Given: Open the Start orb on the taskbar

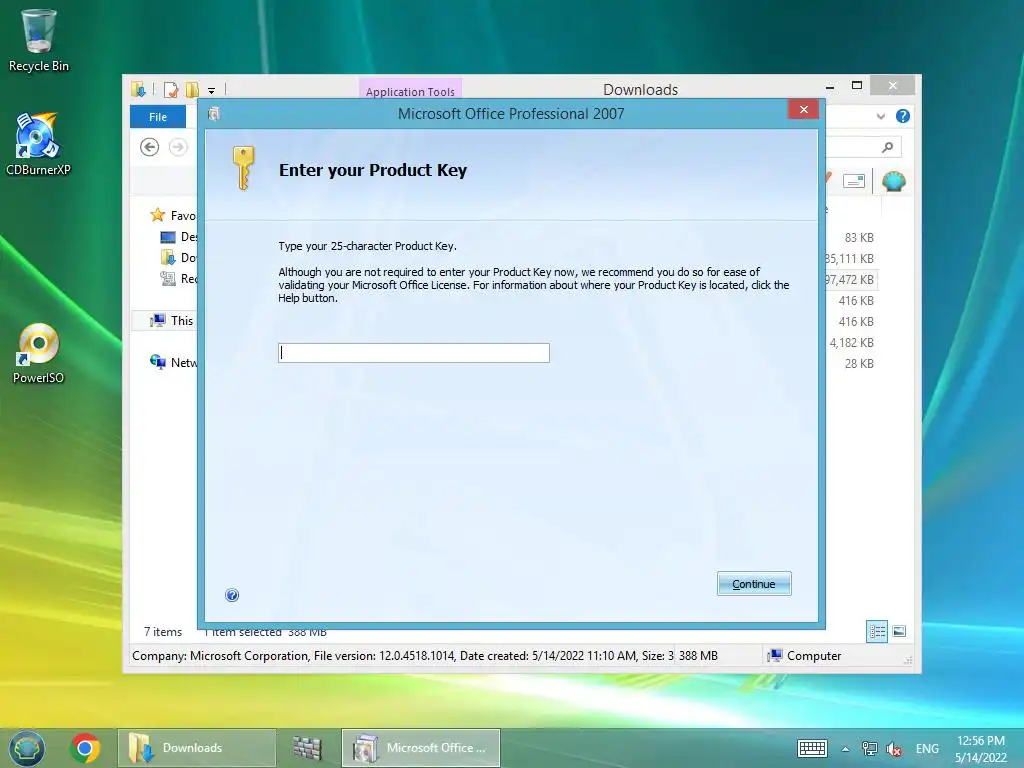Looking at the screenshot, I should pos(26,748).
